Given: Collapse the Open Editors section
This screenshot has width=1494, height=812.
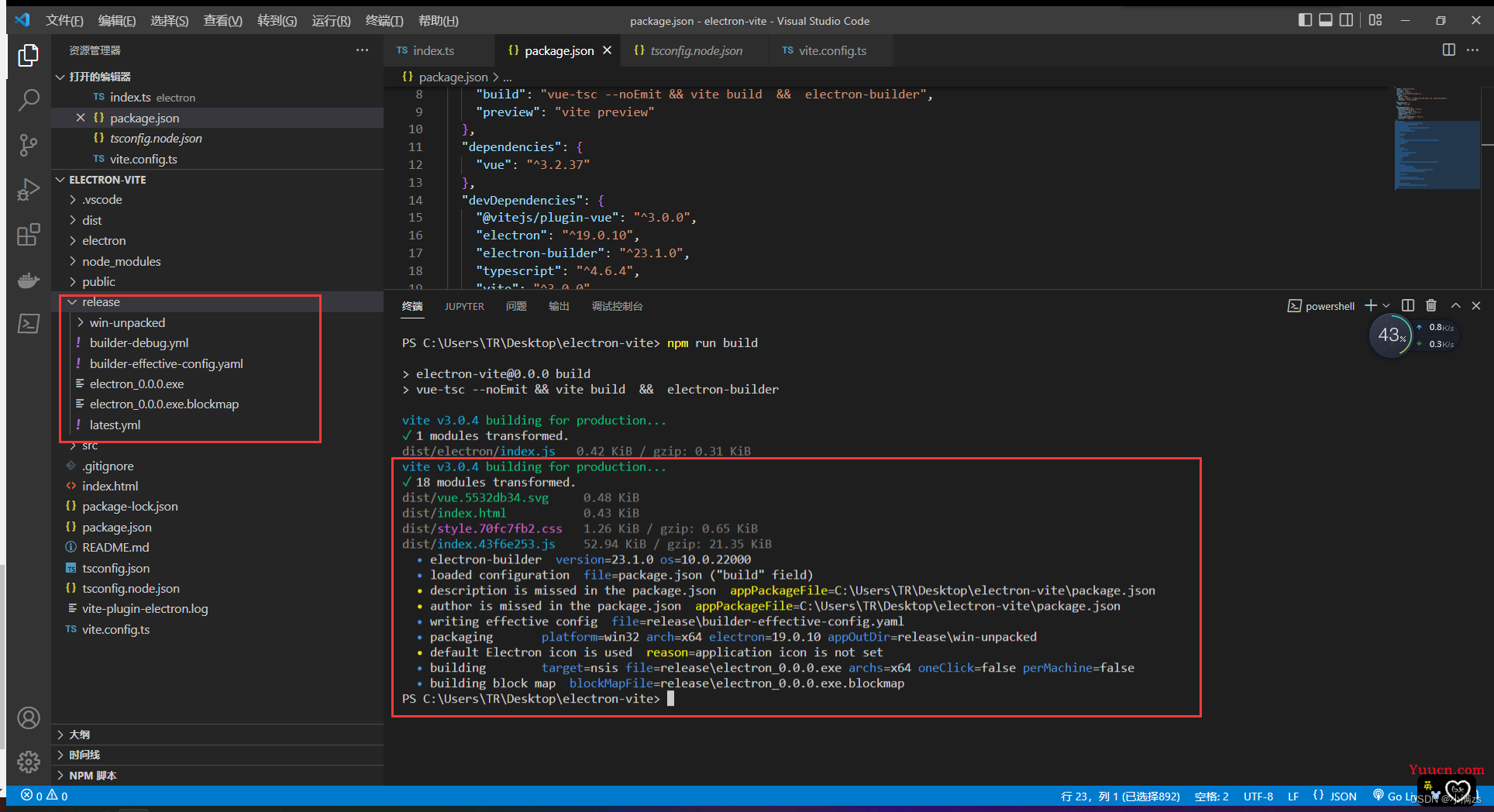Looking at the screenshot, I should pyautogui.click(x=60, y=77).
